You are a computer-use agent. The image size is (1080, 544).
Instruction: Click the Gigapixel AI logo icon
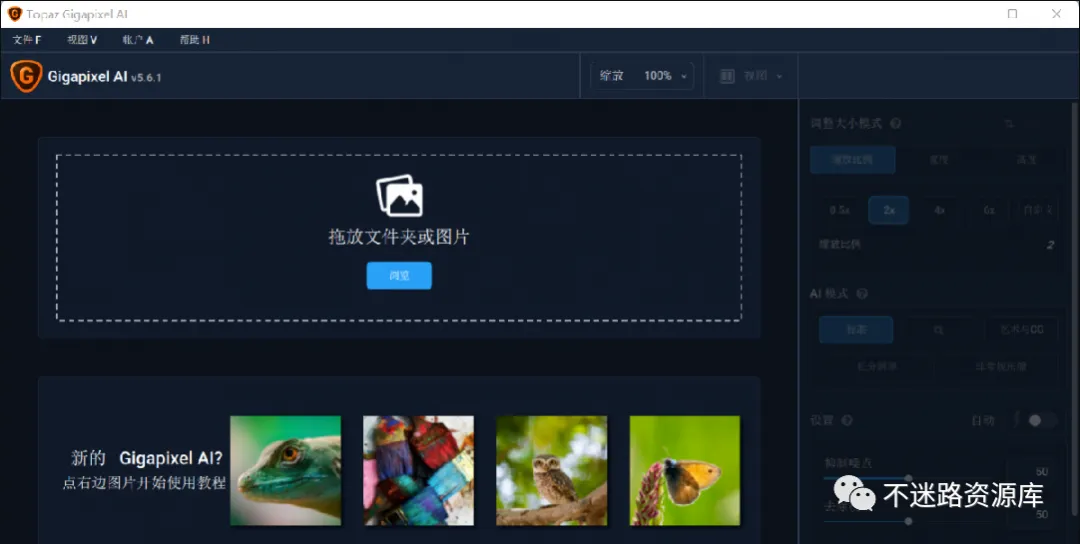26,76
